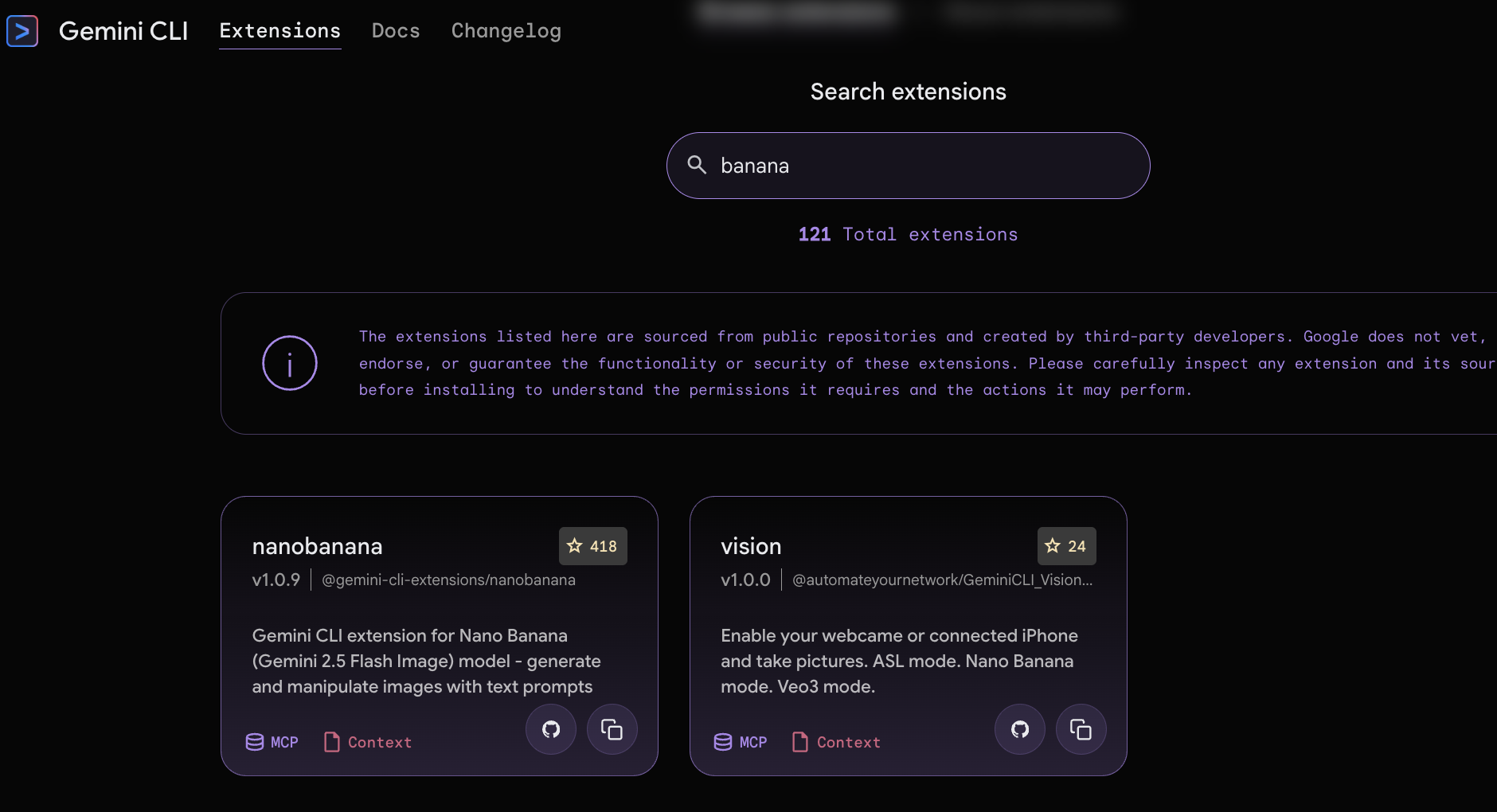Open the @gemini-cli-extensions/nanobanana link
Screen dimensions: 1497x812
[x=448, y=580]
